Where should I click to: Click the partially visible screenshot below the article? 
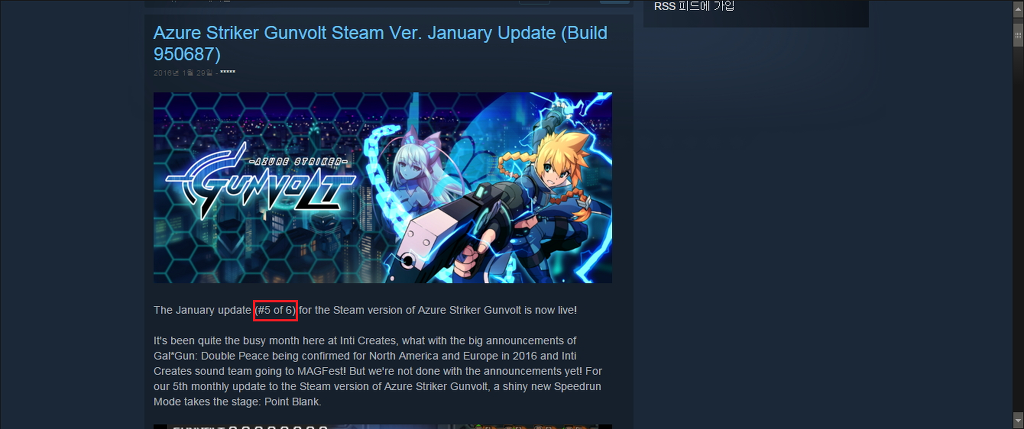click(x=383, y=426)
